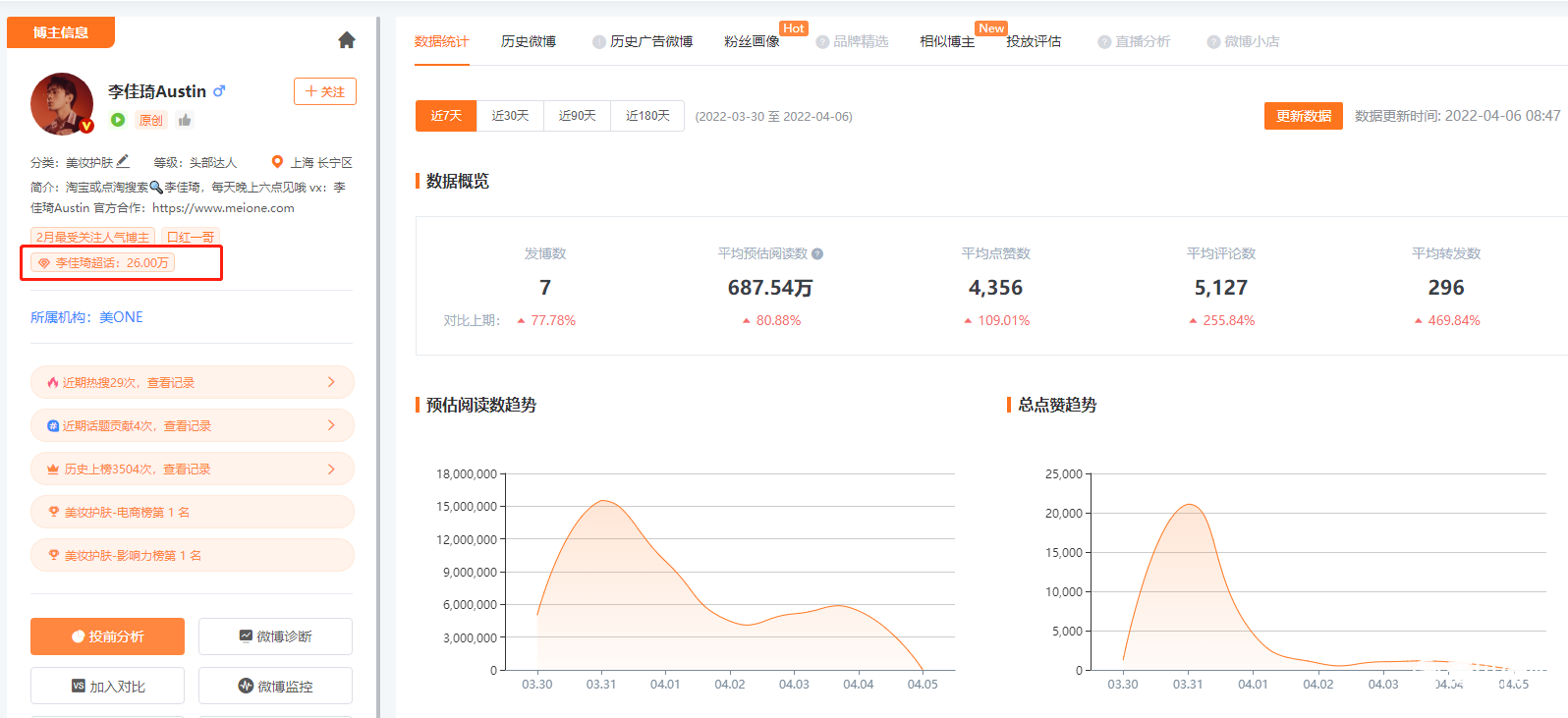Expand the 近期热搜29次 record row
This screenshot has width=1568, height=718.
[x=192, y=382]
